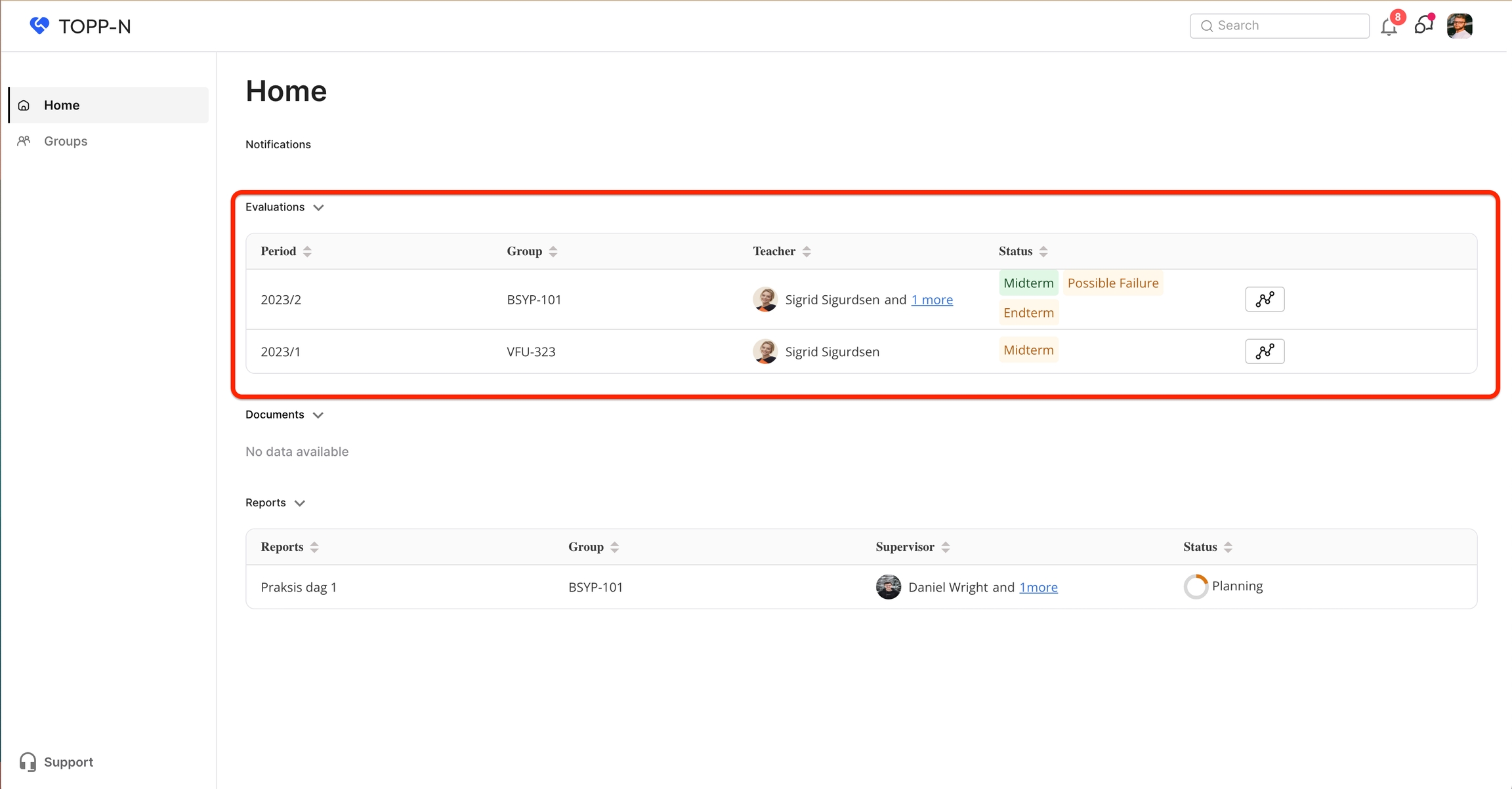Screen dimensions: 1512x789
Task: Click into the Search input field
Action: pyautogui.click(x=1286, y=26)
